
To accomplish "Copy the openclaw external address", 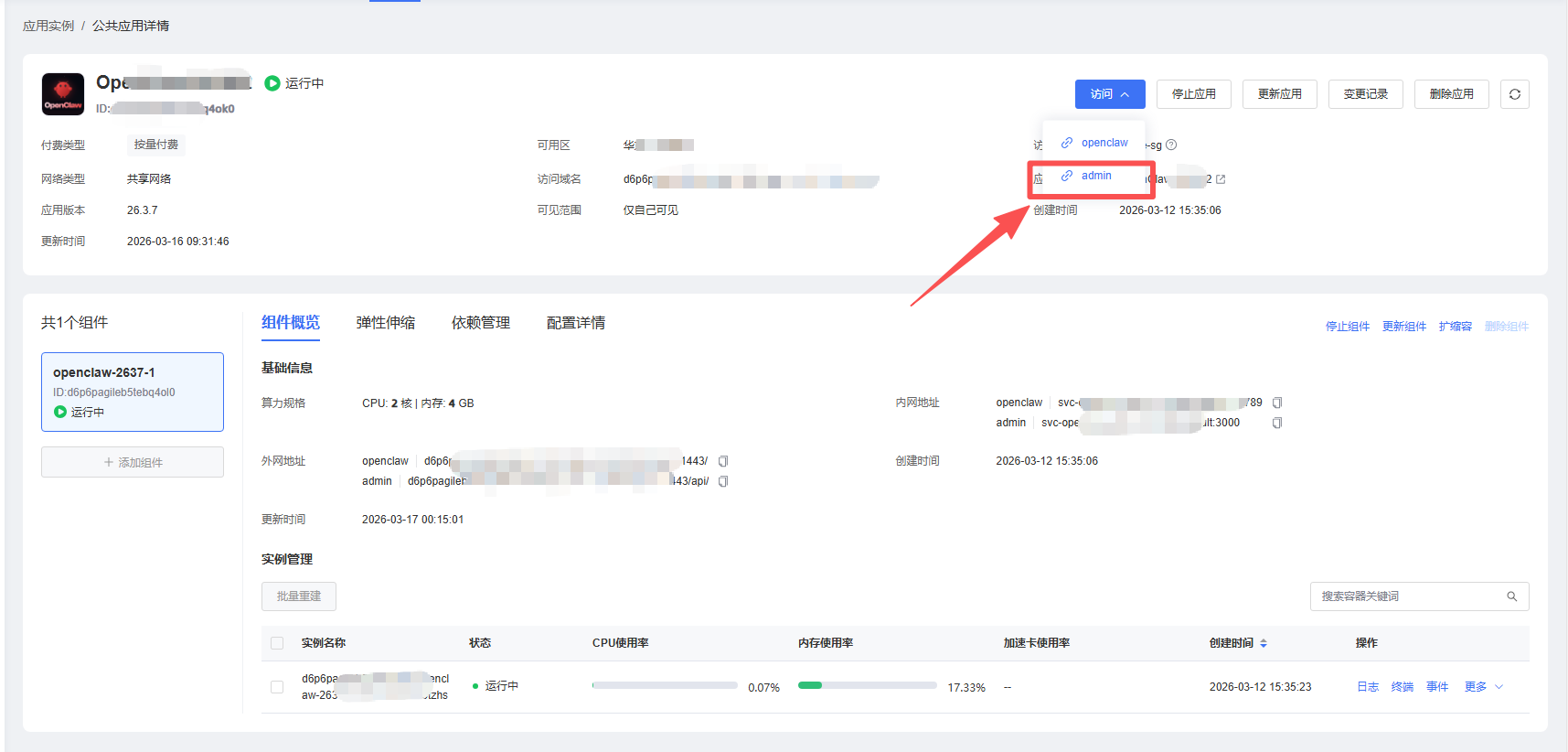I will click(x=723, y=461).
